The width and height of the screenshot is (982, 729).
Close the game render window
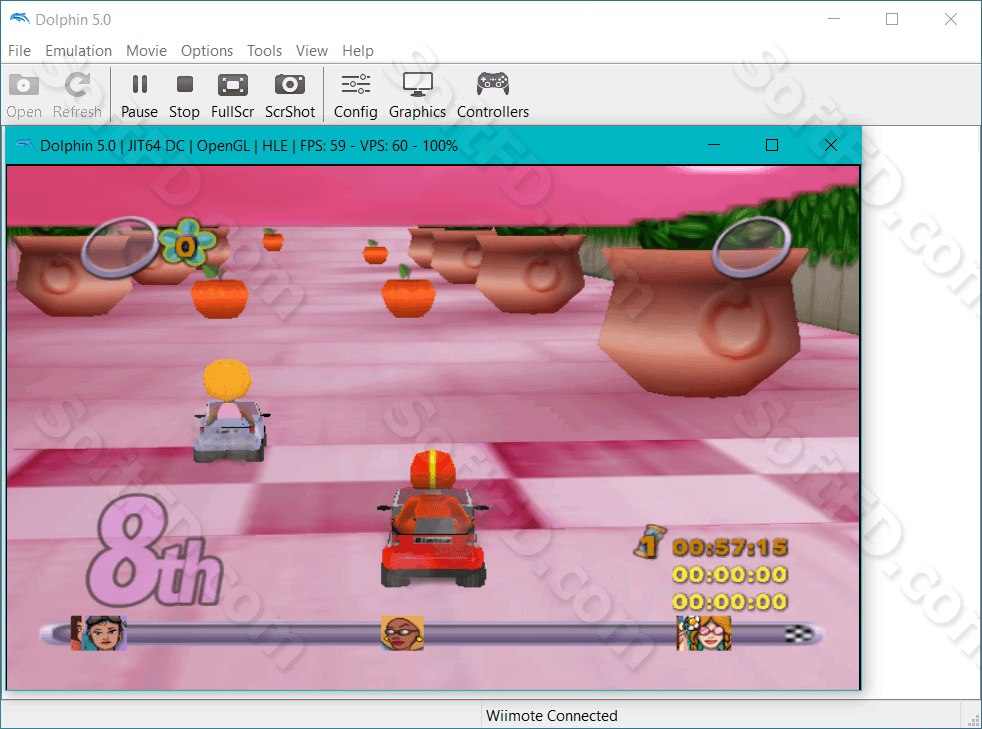point(830,145)
